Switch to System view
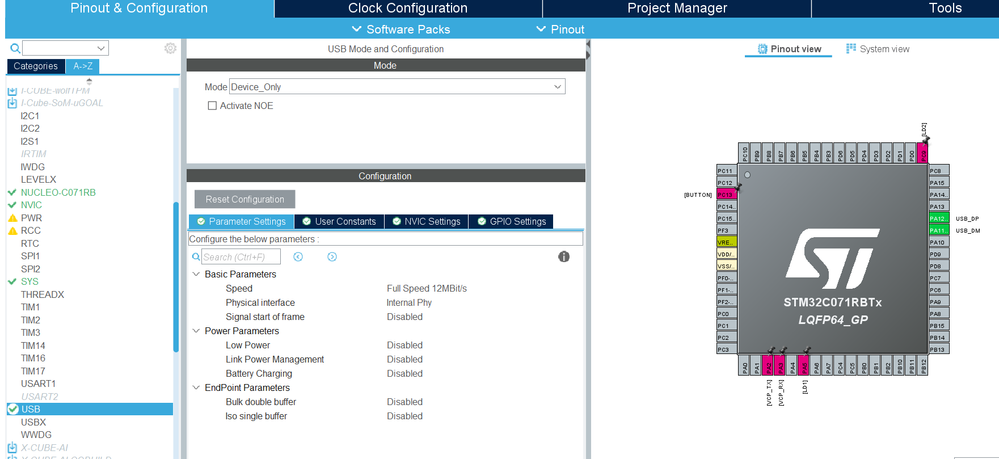 pos(877,49)
